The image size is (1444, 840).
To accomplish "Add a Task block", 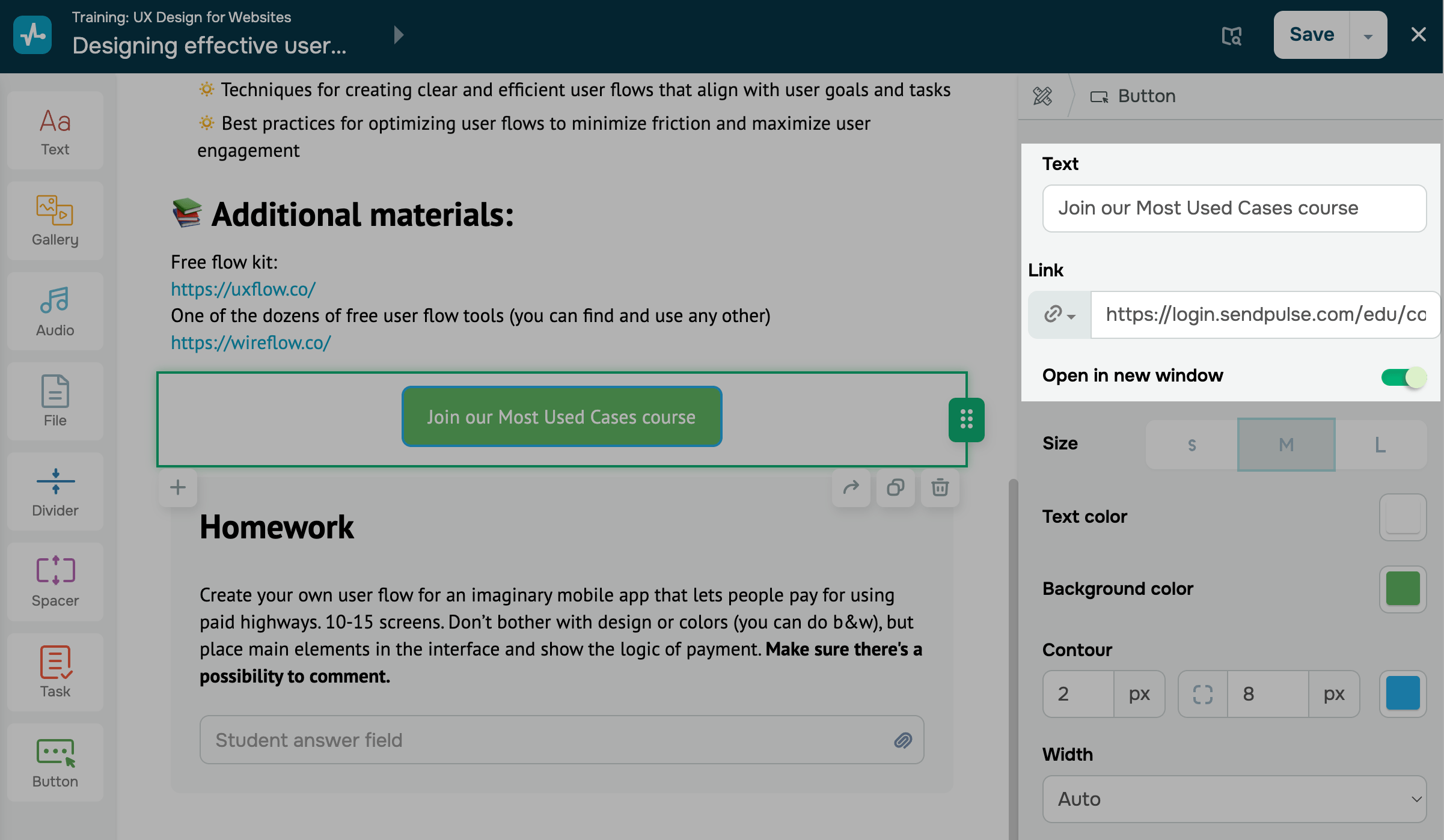I will (x=55, y=672).
